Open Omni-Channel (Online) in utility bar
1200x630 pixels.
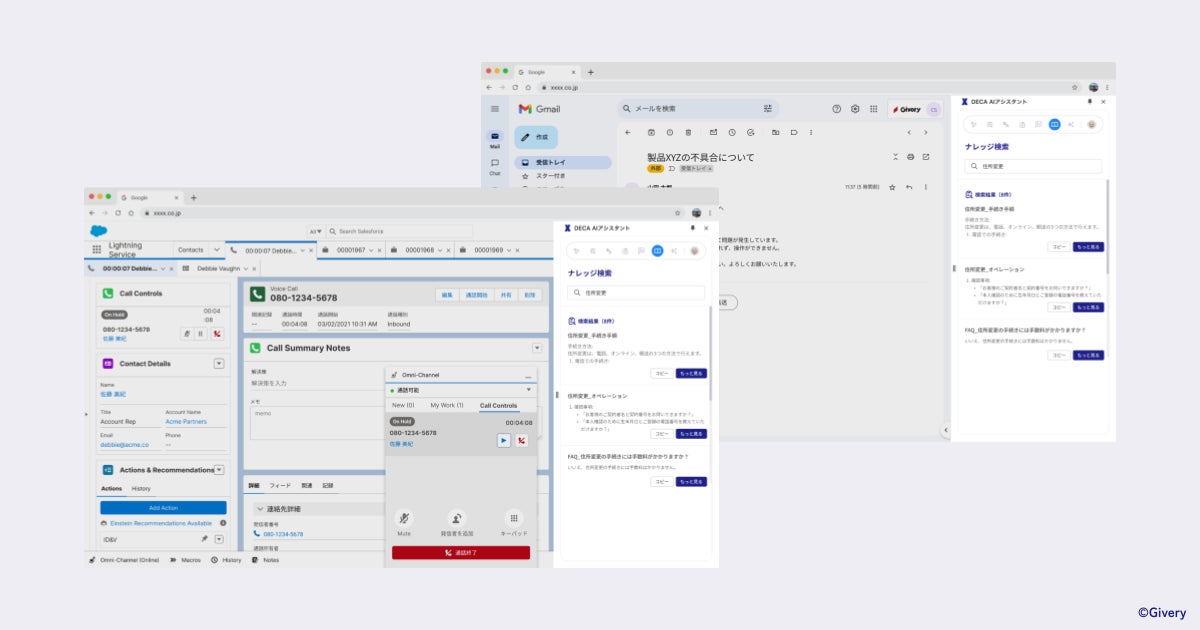click(x=124, y=560)
